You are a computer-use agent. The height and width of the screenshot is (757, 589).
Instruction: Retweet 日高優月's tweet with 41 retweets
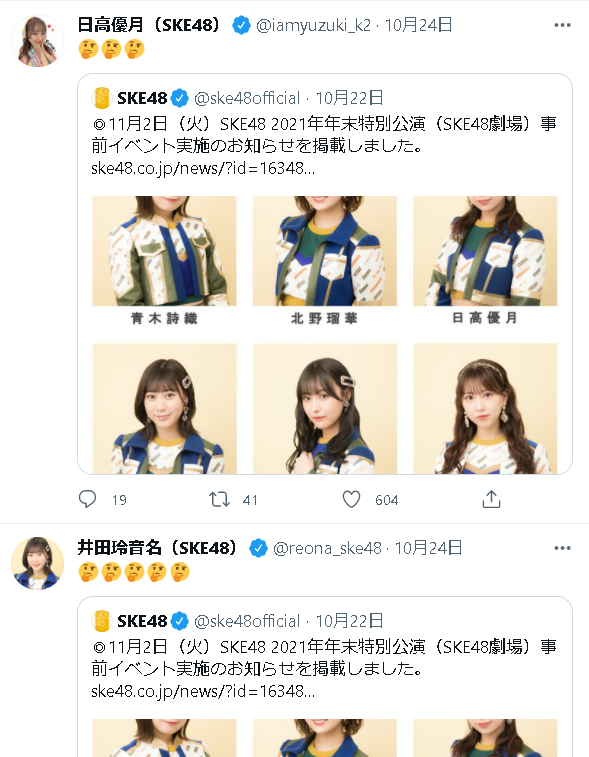pyautogui.click(x=219, y=499)
